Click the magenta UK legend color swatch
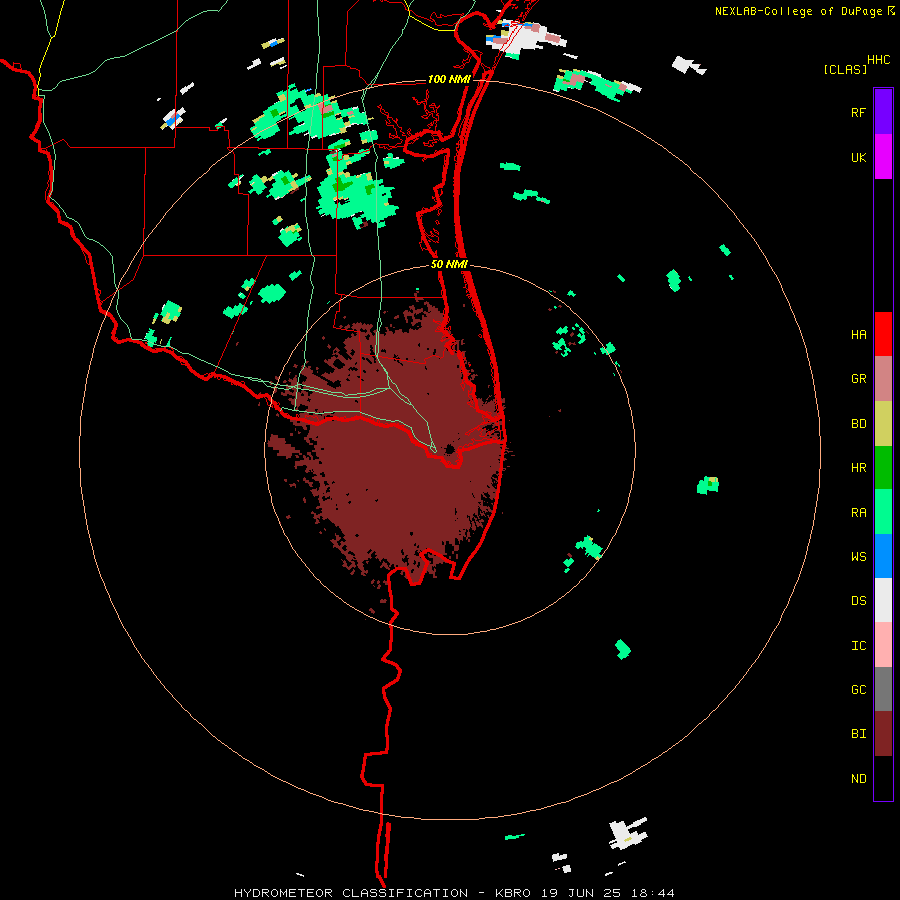Image resolution: width=900 pixels, height=900 pixels. coord(883,157)
